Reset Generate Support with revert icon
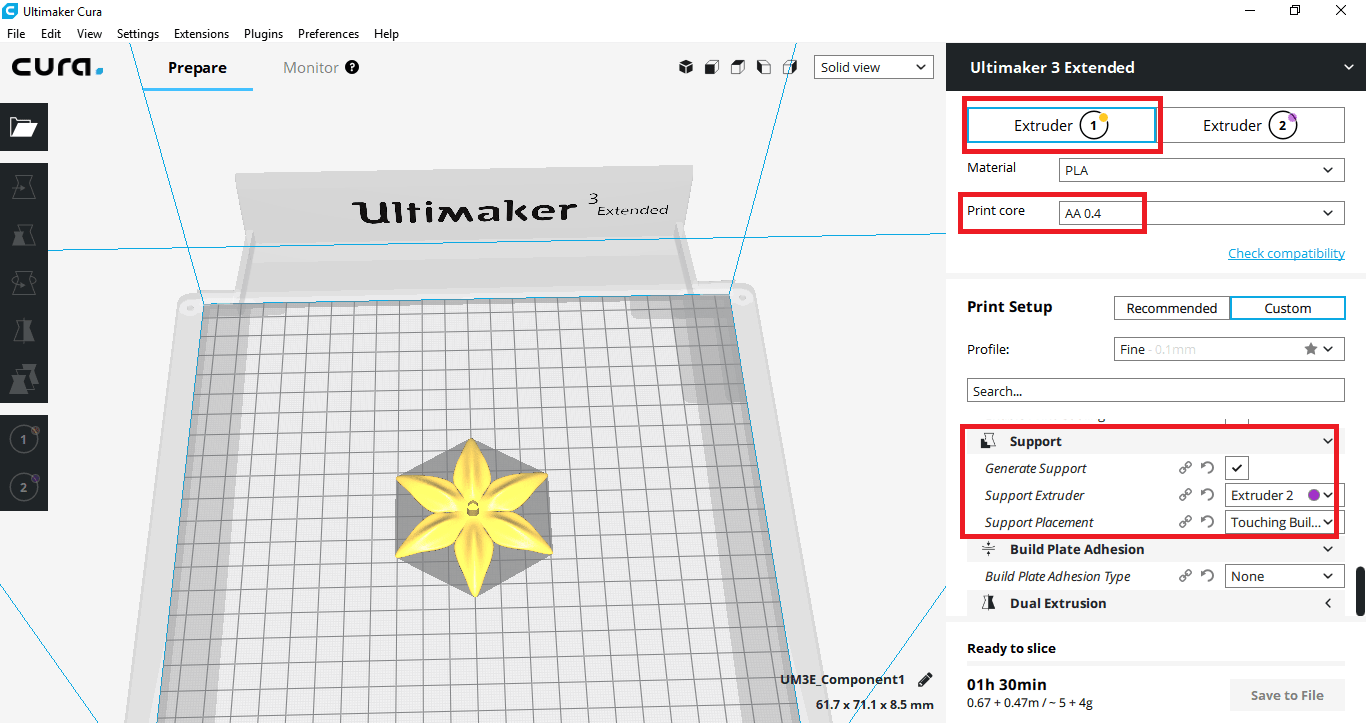Viewport: 1366px width, 723px height. (x=1207, y=468)
